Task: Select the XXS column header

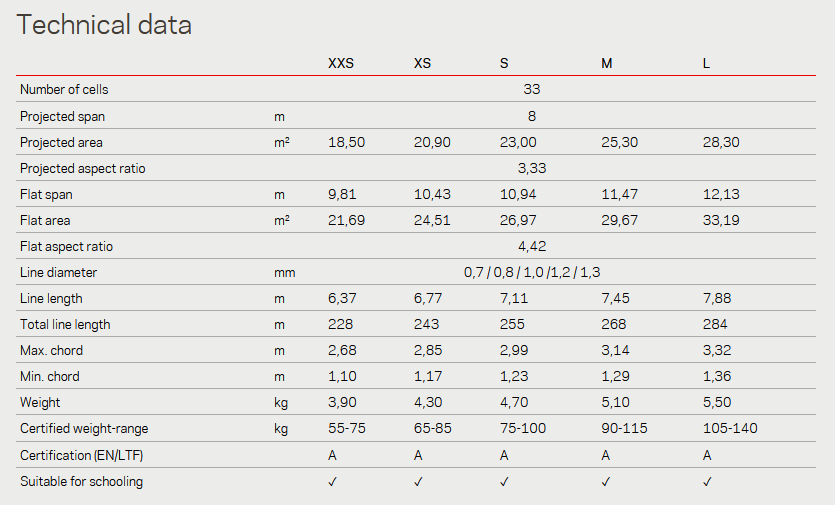Action: click(341, 63)
